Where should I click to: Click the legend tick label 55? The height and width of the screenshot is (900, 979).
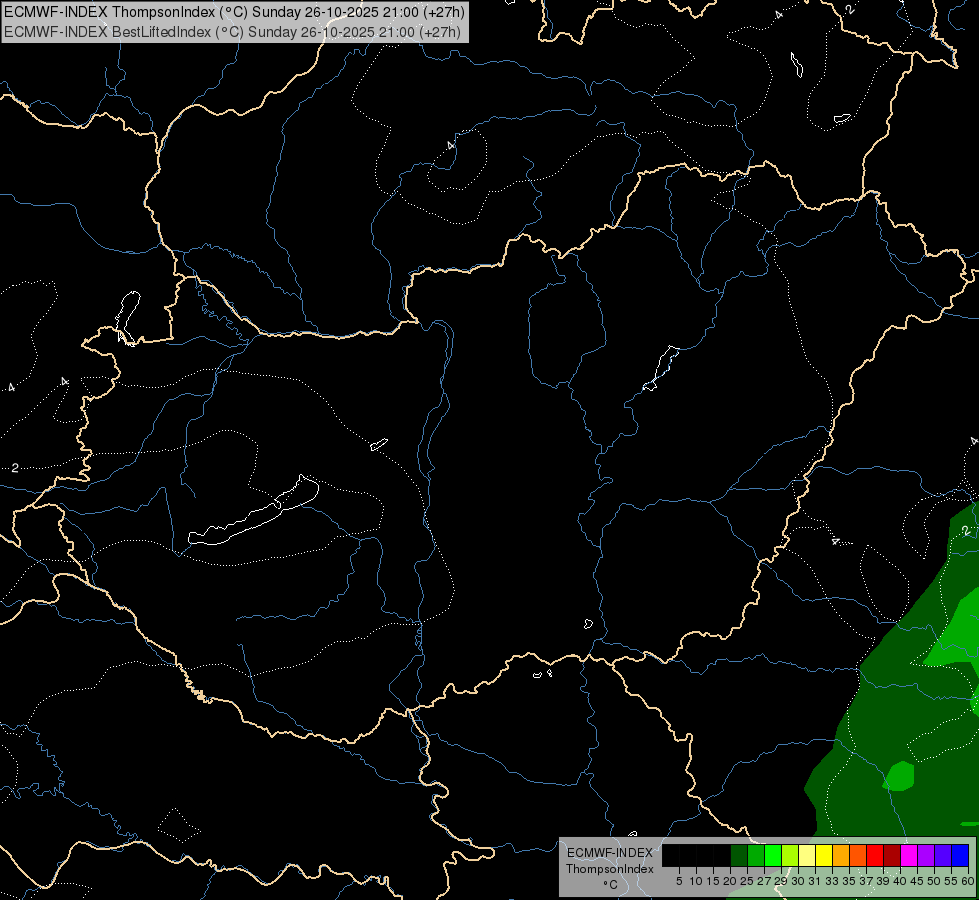[951, 881]
